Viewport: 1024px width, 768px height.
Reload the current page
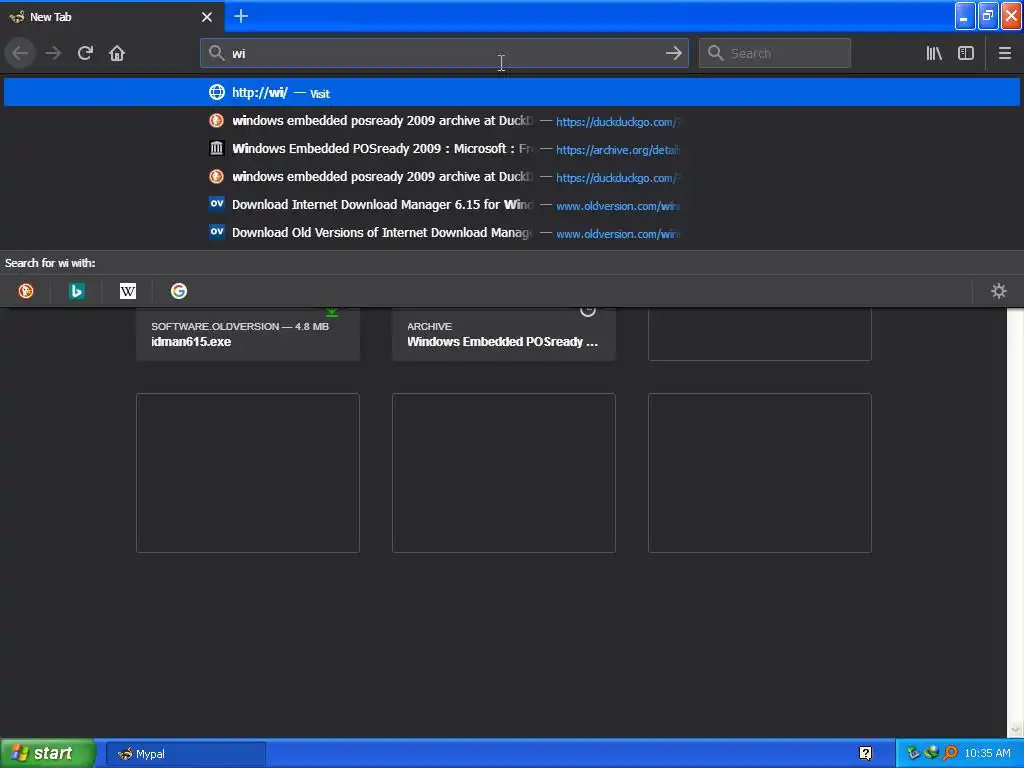pyautogui.click(x=85, y=53)
